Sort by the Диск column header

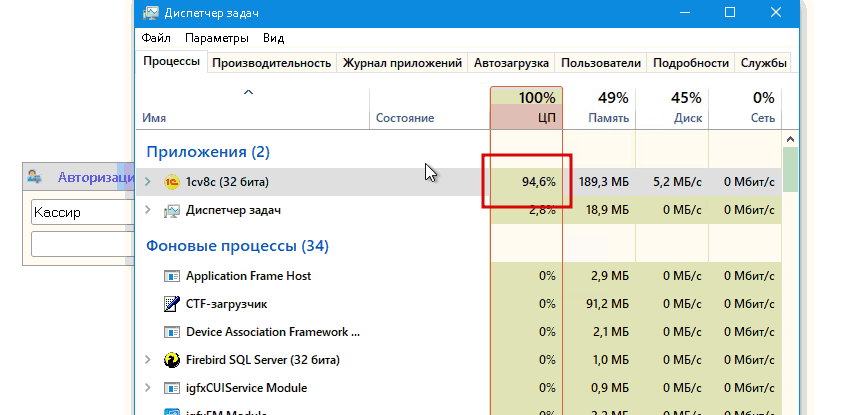click(x=672, y=108)
